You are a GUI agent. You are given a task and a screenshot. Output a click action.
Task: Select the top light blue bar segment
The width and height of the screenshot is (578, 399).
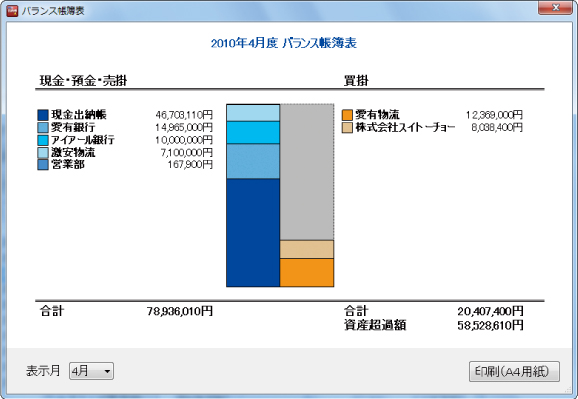pos(253,113)
